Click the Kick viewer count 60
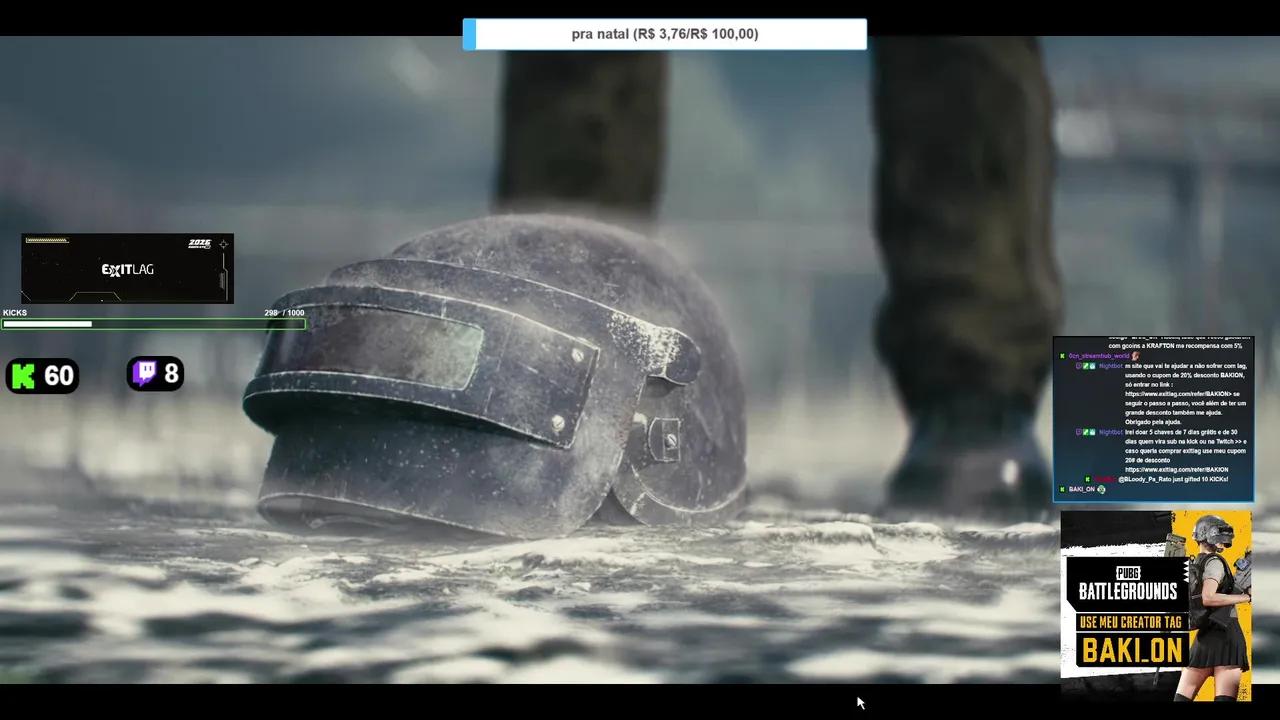 (x=59, y=376)
